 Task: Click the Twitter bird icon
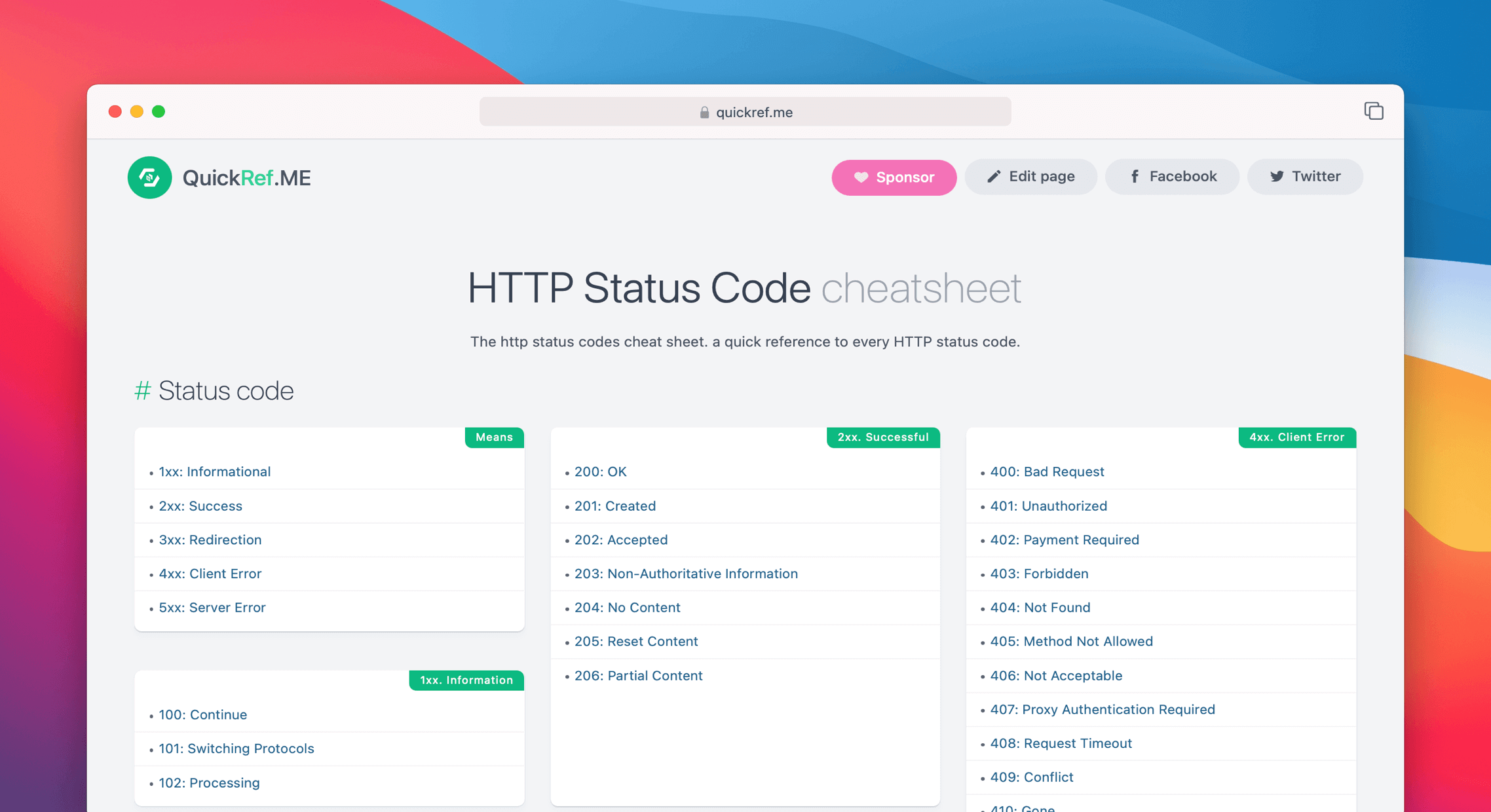tap(1276, 177)
